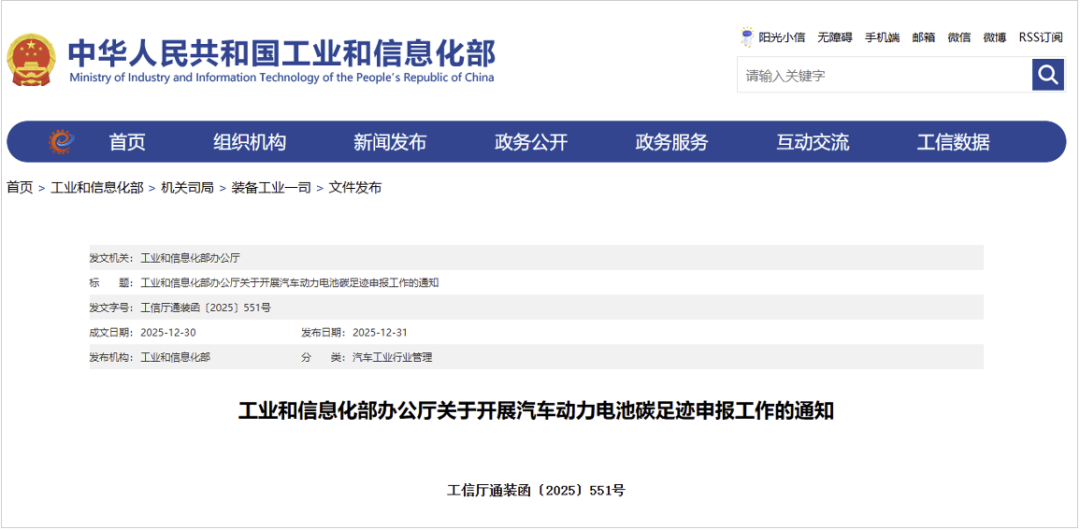Open the 手机端 mobile link
The height and width of the screenshot is (530, 1080).
[x=882, y=38]
